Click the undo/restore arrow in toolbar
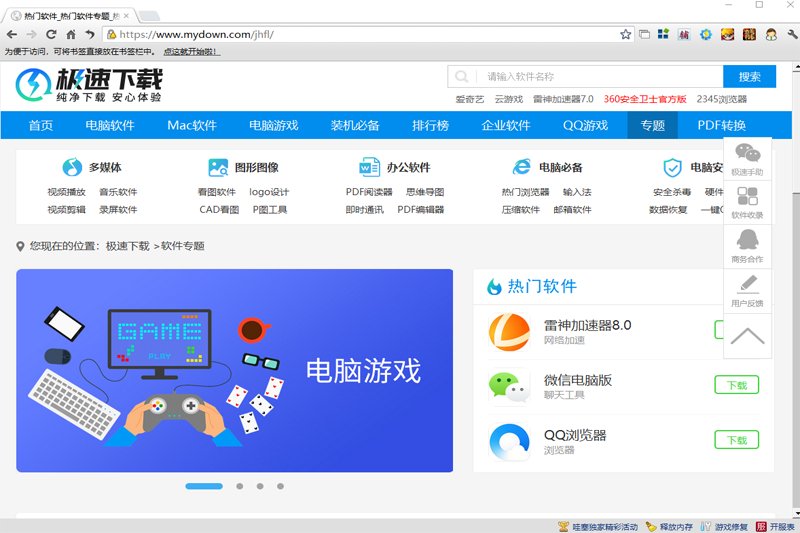 (x=90, y=34)
